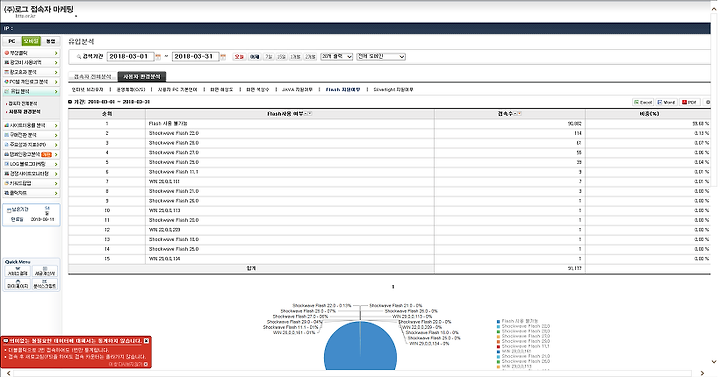Expand 광고효과 분석 with its chevron
The height and width of the screenshot is (377, 720).
(56, 73)
